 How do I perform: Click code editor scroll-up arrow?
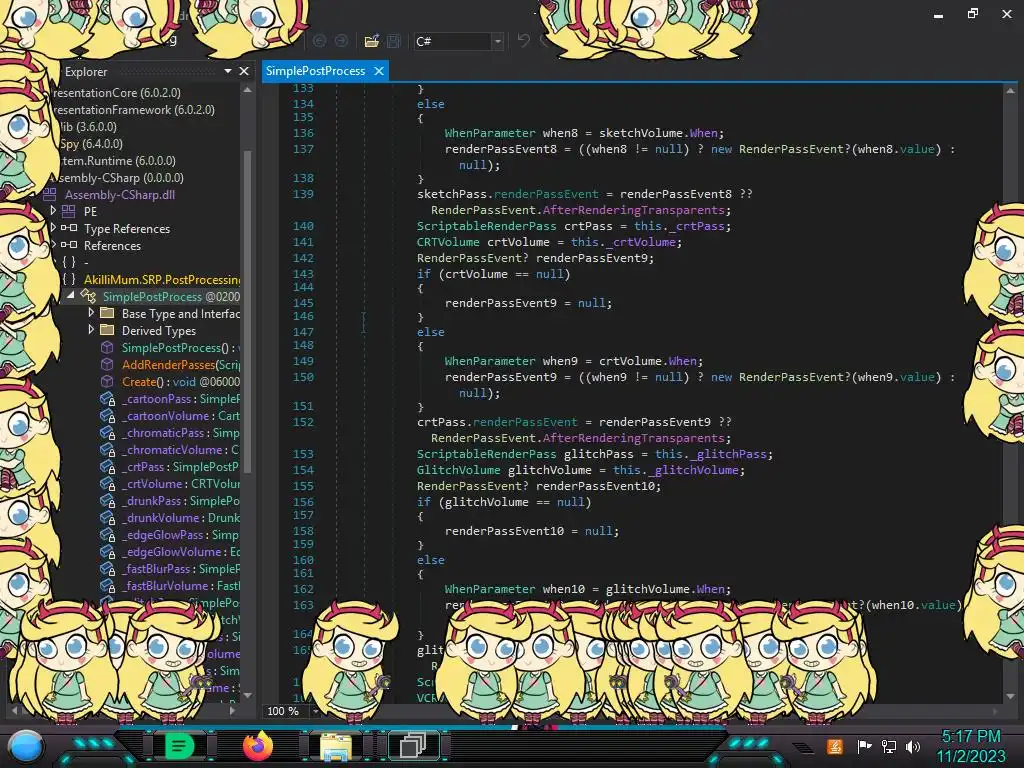pos(1010,91)
